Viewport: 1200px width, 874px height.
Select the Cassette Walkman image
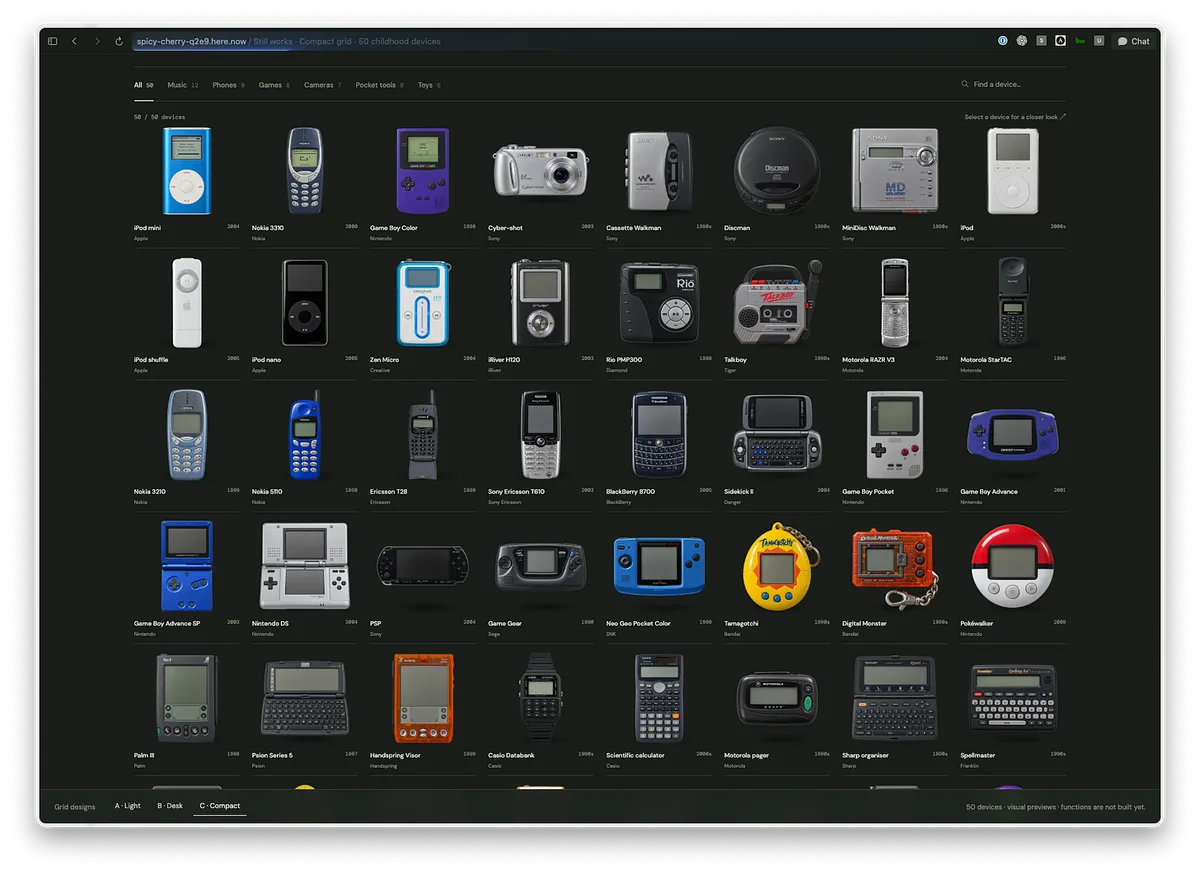(659, 171)
